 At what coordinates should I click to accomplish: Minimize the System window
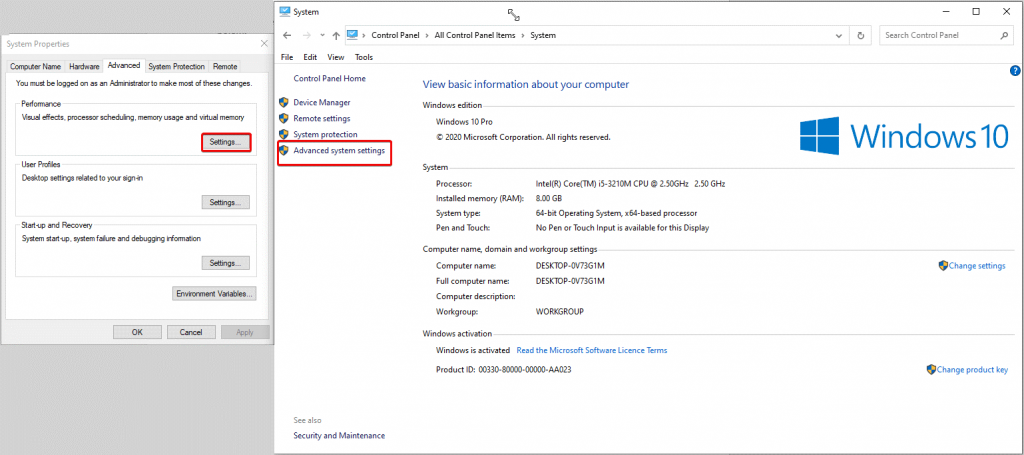click(946, 12)
